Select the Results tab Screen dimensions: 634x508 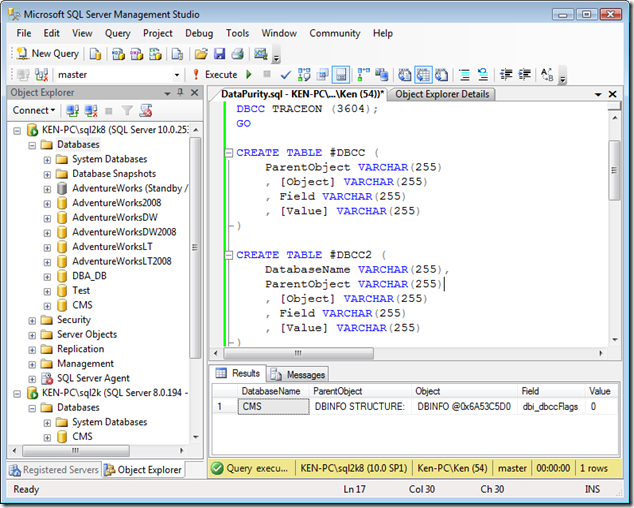[x=238, y=373]
